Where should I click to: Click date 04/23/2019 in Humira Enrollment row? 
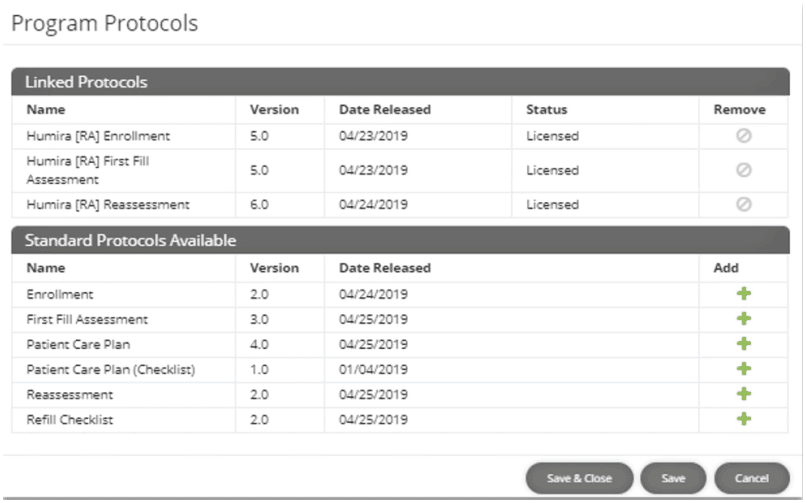click(373, 136)
